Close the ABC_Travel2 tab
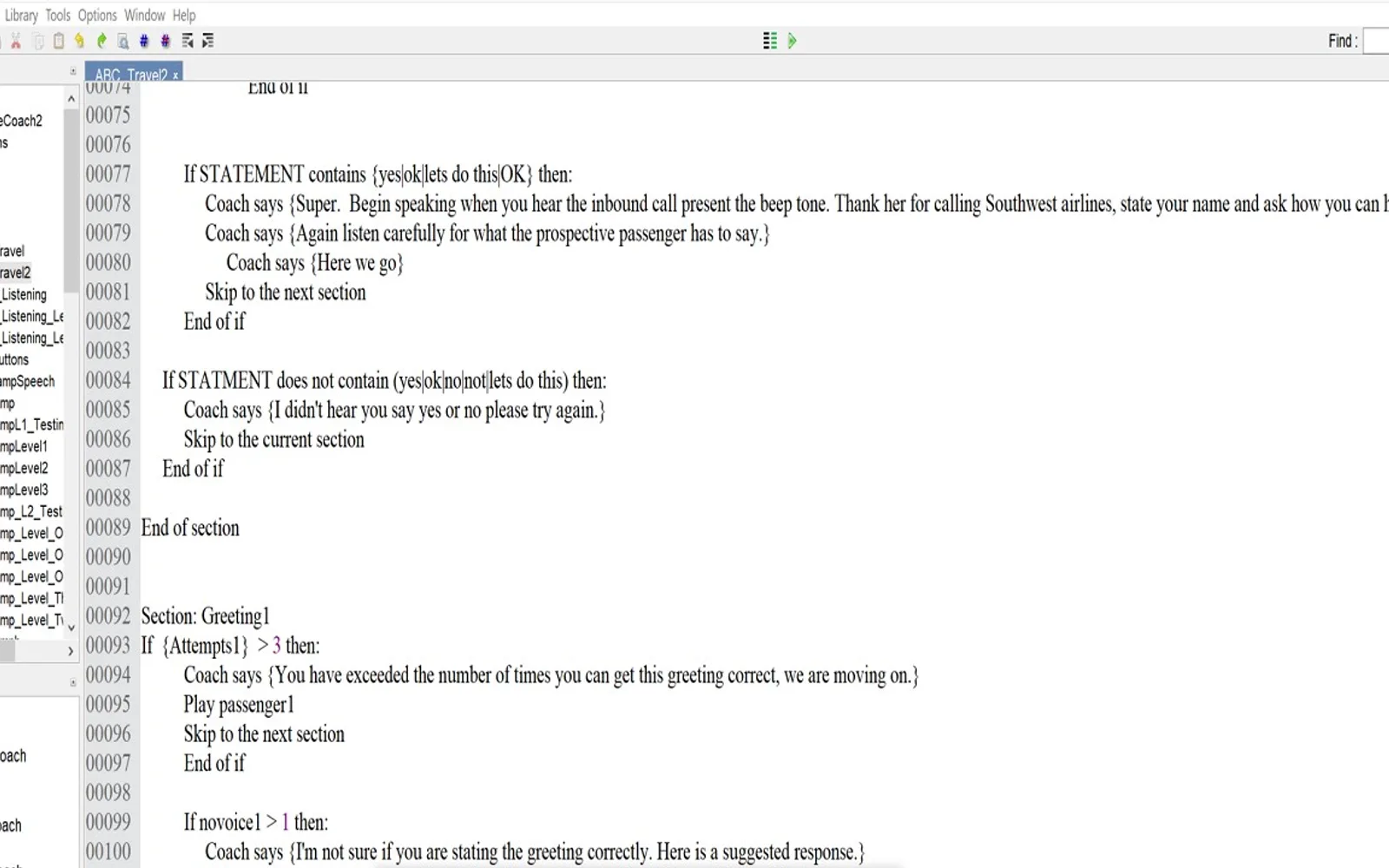This screenshot has width=1389, height=868. (175, 75)
